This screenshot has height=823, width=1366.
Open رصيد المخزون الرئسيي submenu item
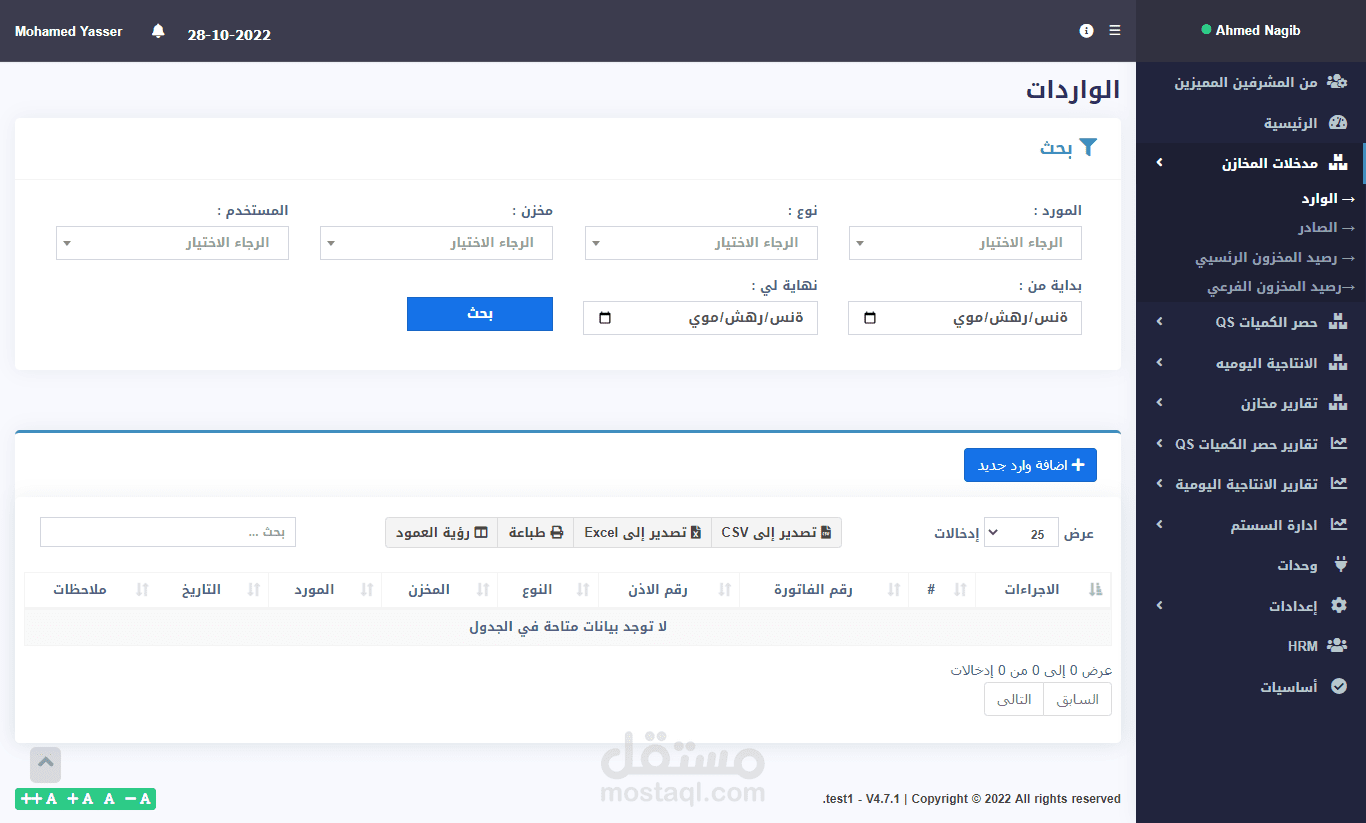(x=1275, y=258)
